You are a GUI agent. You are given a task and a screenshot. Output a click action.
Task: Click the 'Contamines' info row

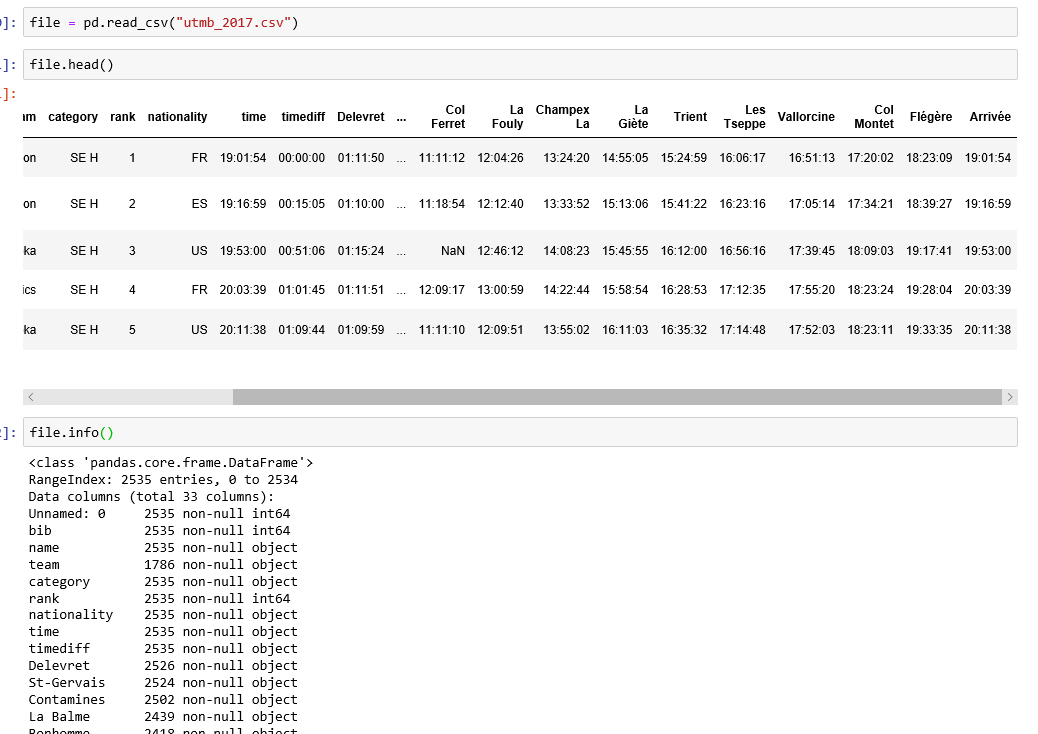[x=163, y=700]
